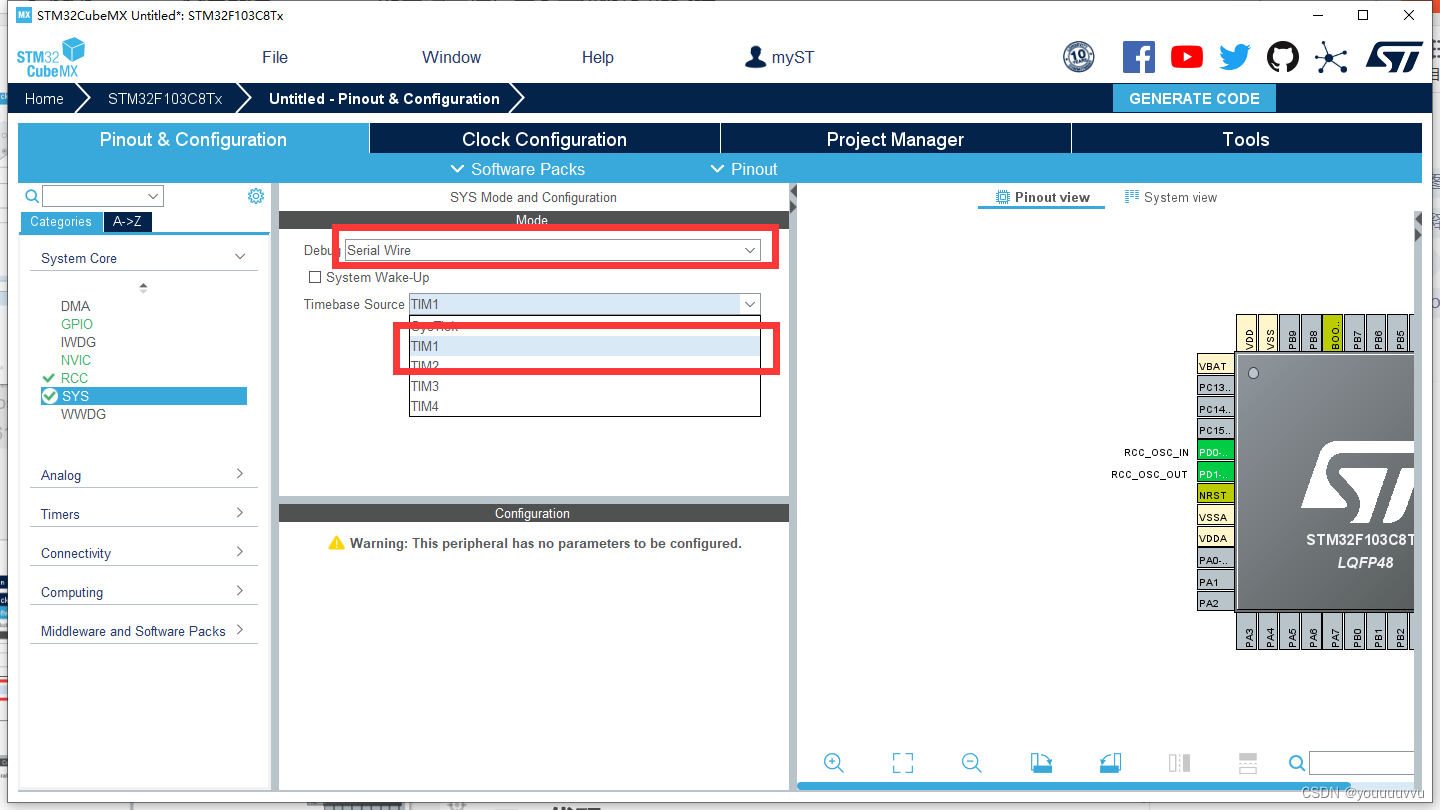Open the myST account
1440x810 pixels.
click(x=780, y=57)
